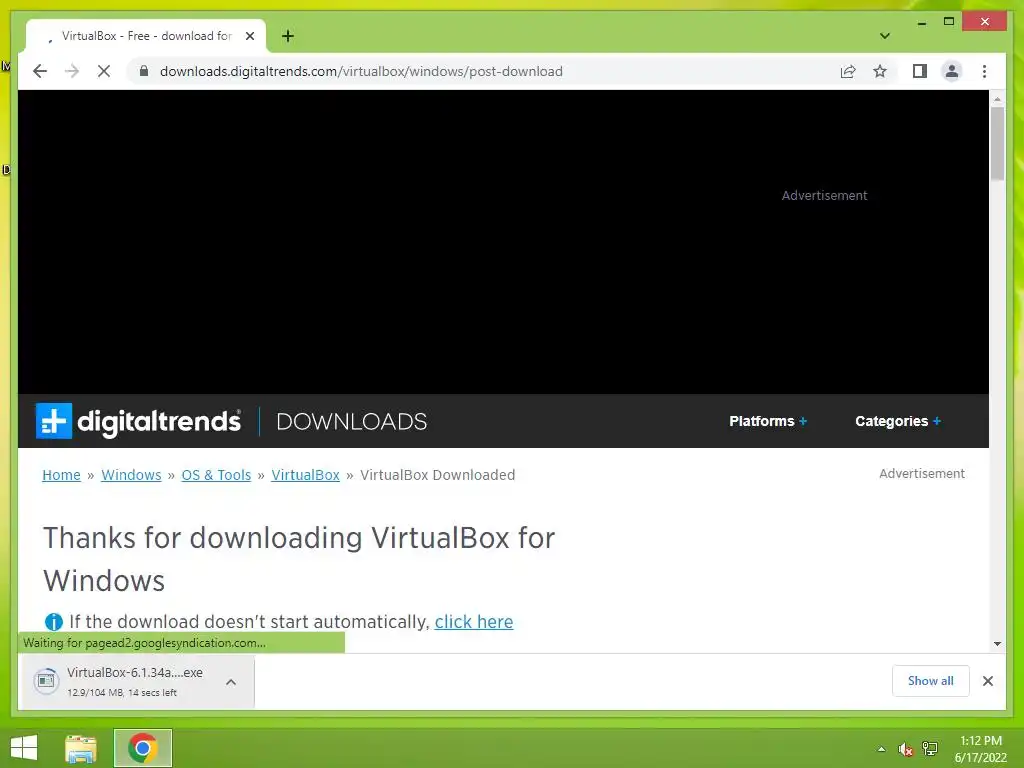Viewport: 1024px width, 768px height.
Task: Open VirtualBox breadcrumb link
Action: pyautogui.click(x=306, y=475)
